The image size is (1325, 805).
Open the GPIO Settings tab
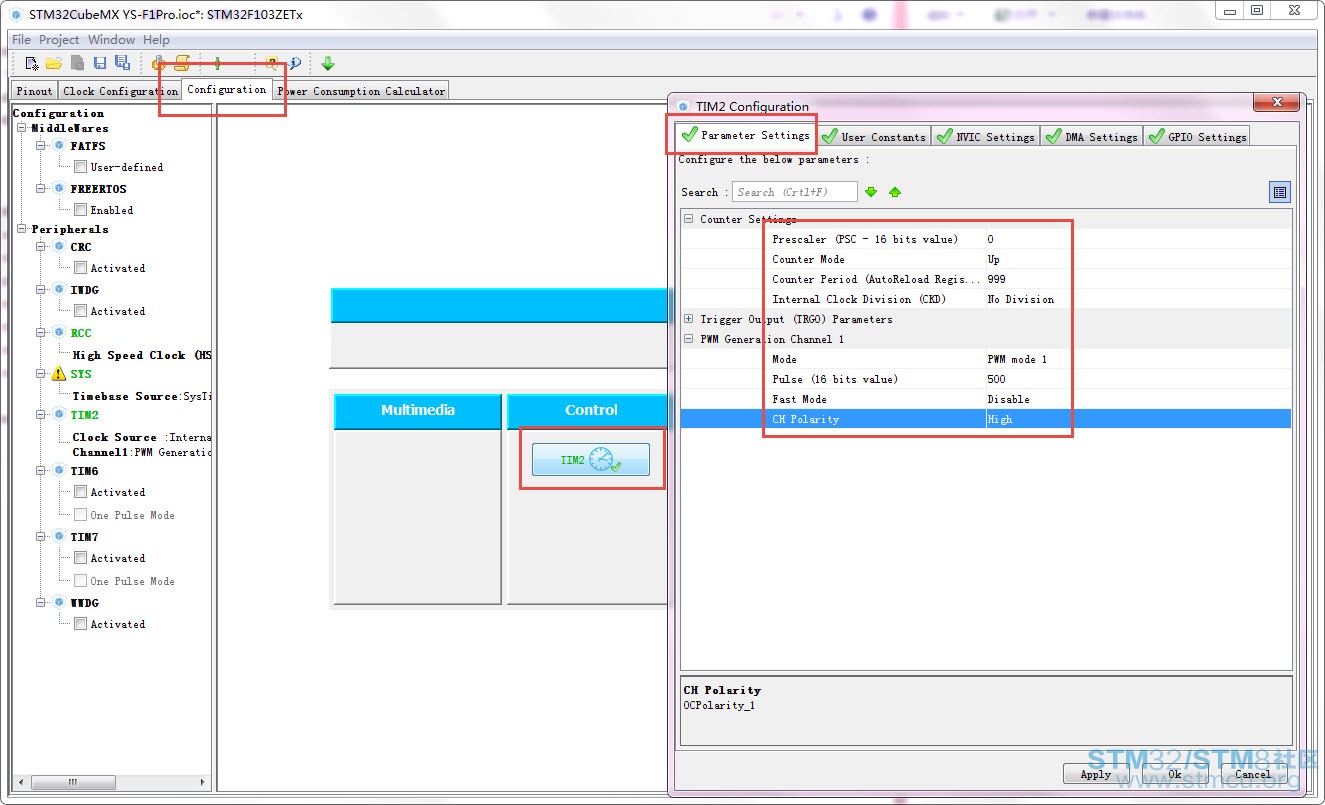[1197, 137]
